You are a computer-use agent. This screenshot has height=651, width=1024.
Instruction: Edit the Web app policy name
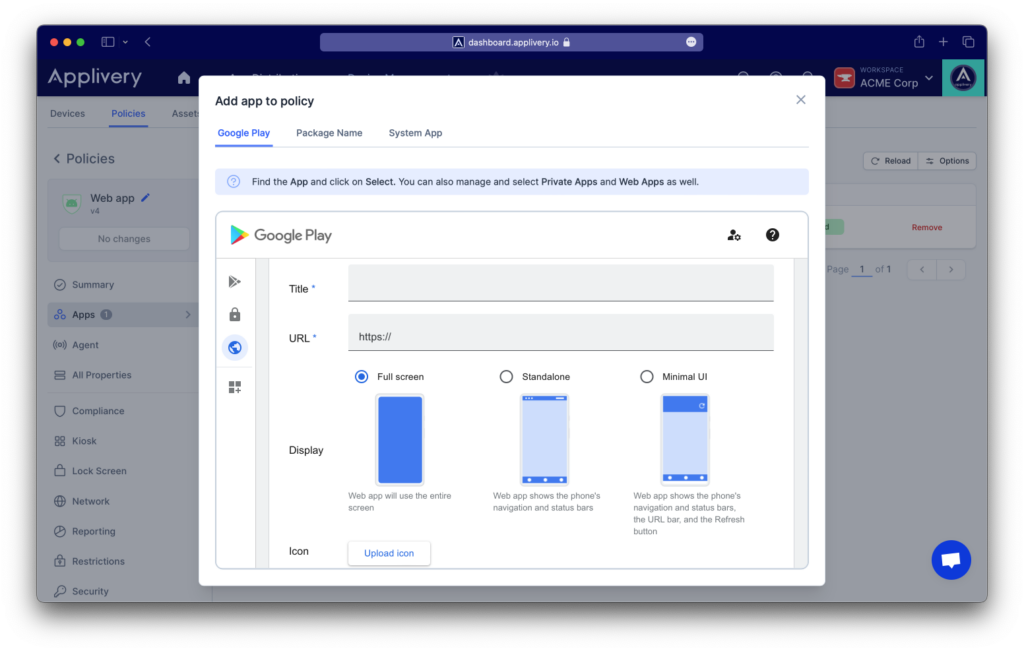click(x=146, y=197)
